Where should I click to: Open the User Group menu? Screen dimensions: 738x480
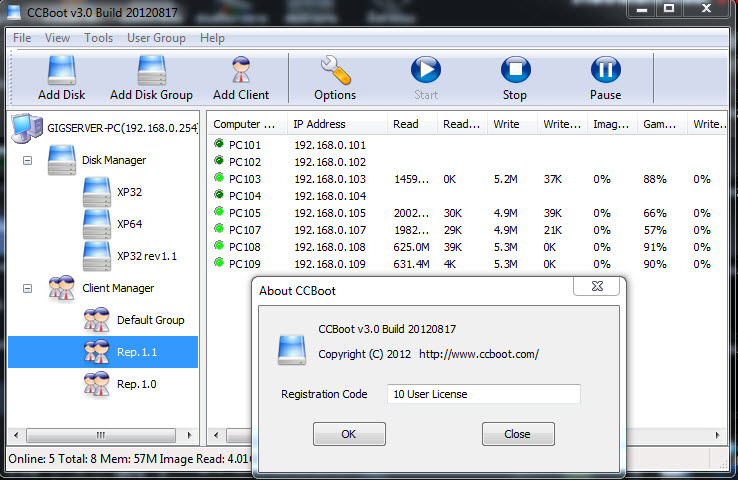156,38
